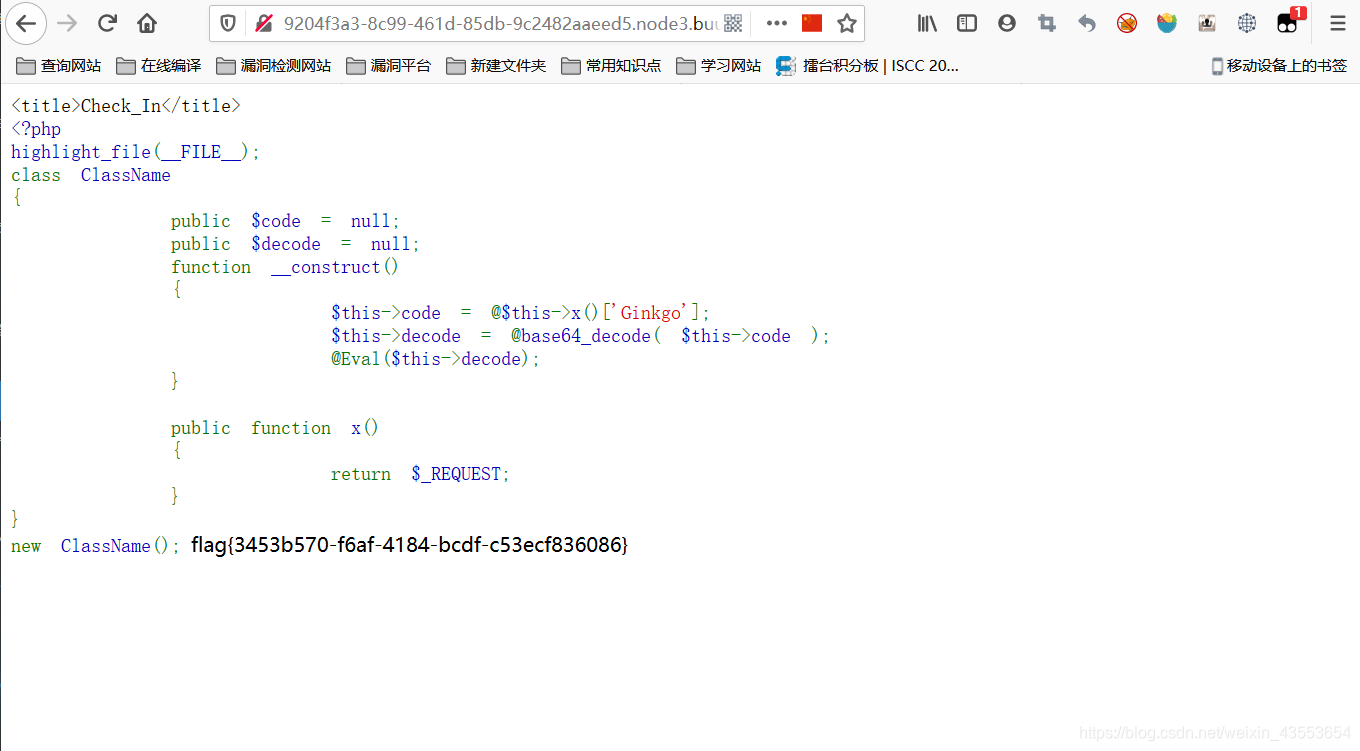Open the globe proxy extension
Screen dimensions: 1360x751
coord(1247,23)
